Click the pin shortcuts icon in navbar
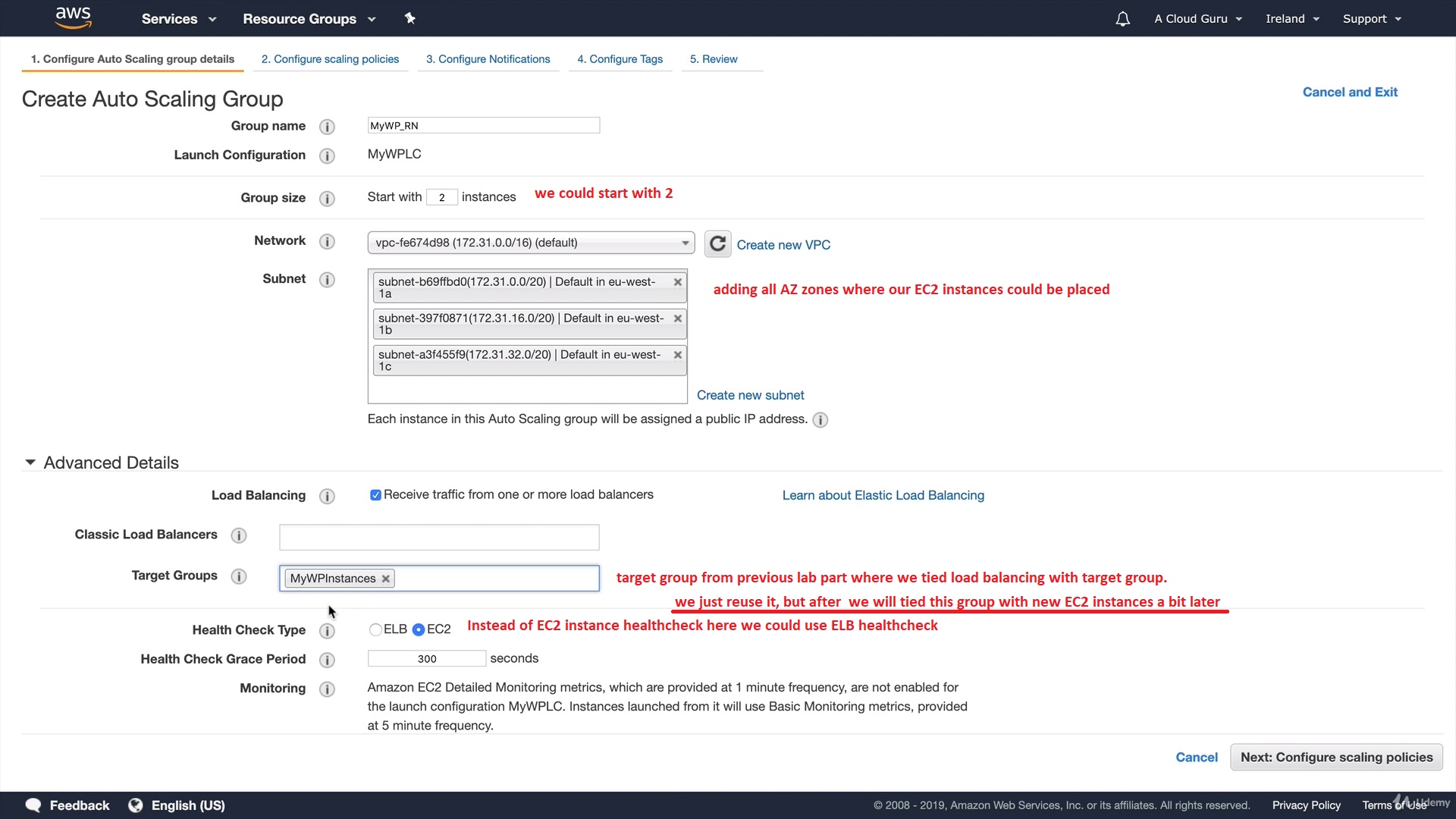The height and width of the screenshot is (819, 1456). pyautogui.click(x=409, y=18)
